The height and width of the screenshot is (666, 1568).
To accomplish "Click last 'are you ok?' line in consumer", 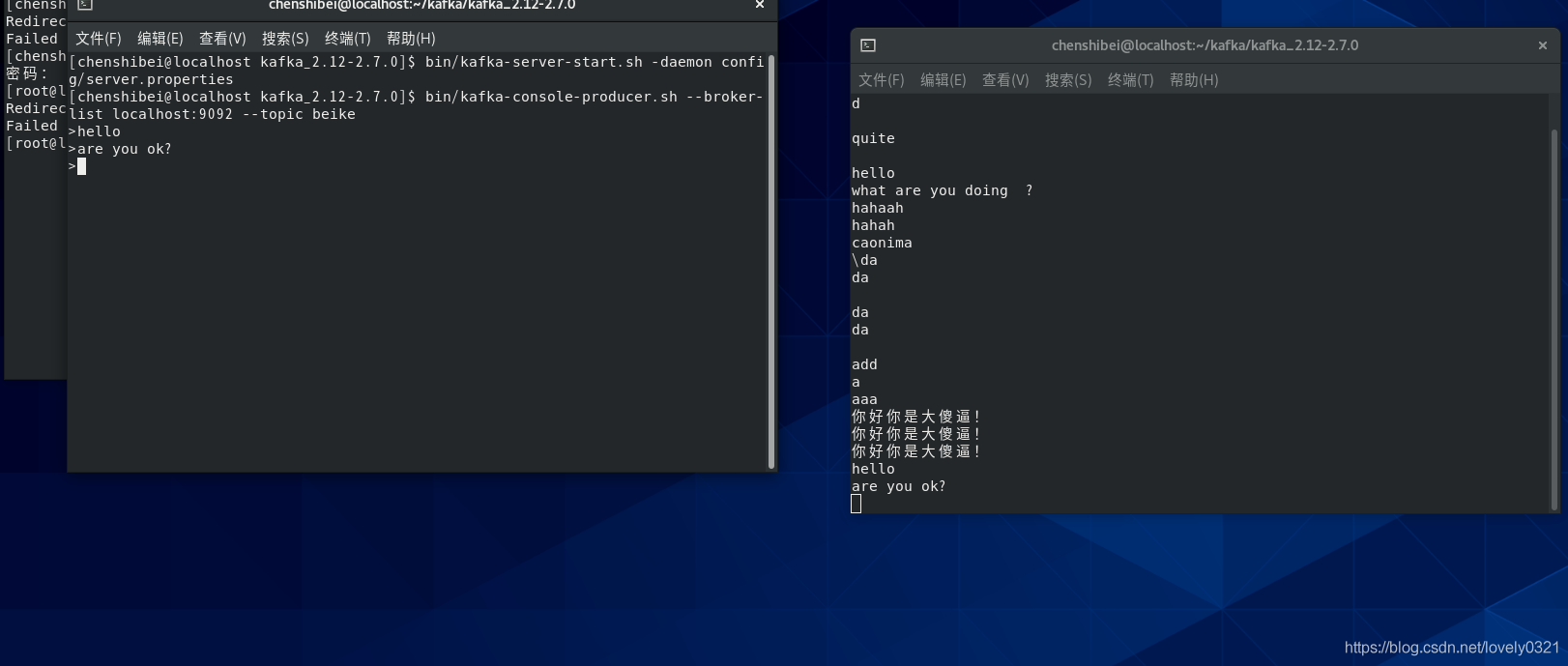I will point(899,486).
